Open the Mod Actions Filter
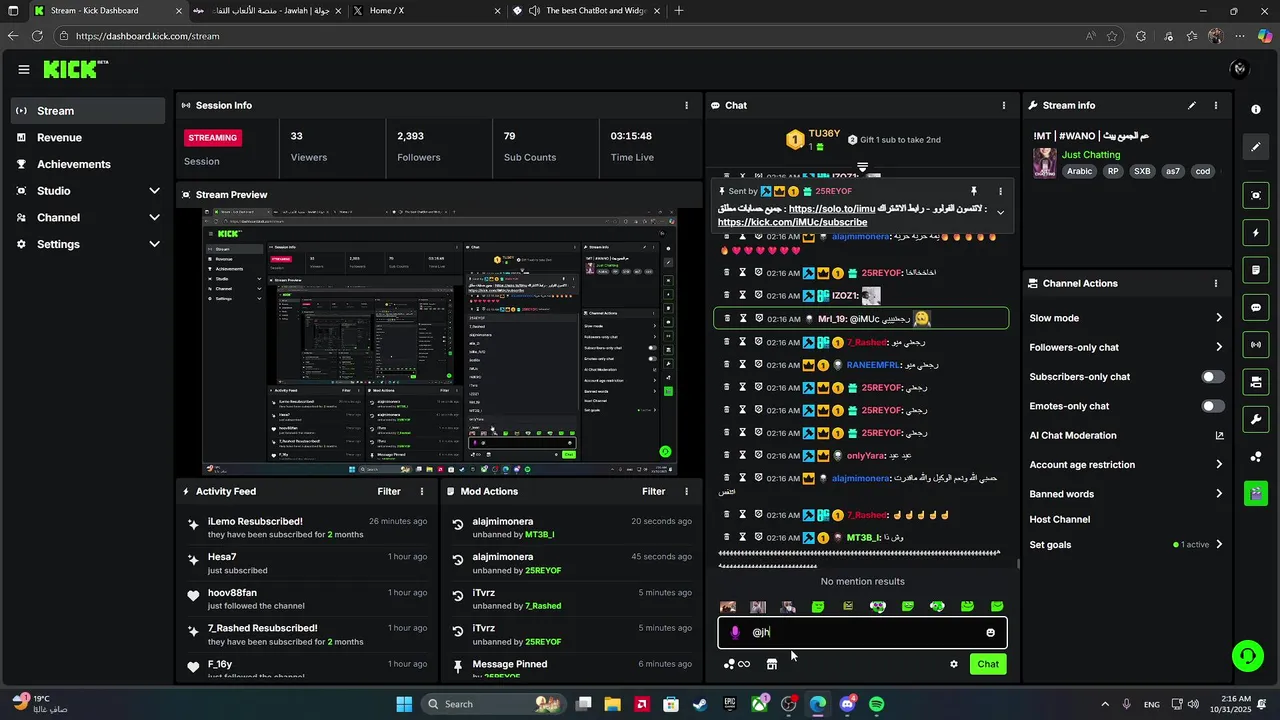Screen dimensions: 1280x720 point(653,491)
